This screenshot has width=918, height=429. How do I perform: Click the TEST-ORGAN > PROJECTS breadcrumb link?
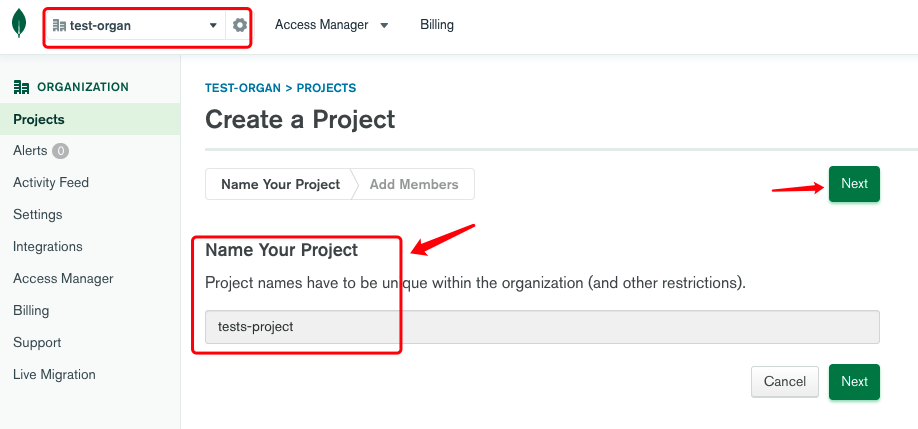point(280,88)
